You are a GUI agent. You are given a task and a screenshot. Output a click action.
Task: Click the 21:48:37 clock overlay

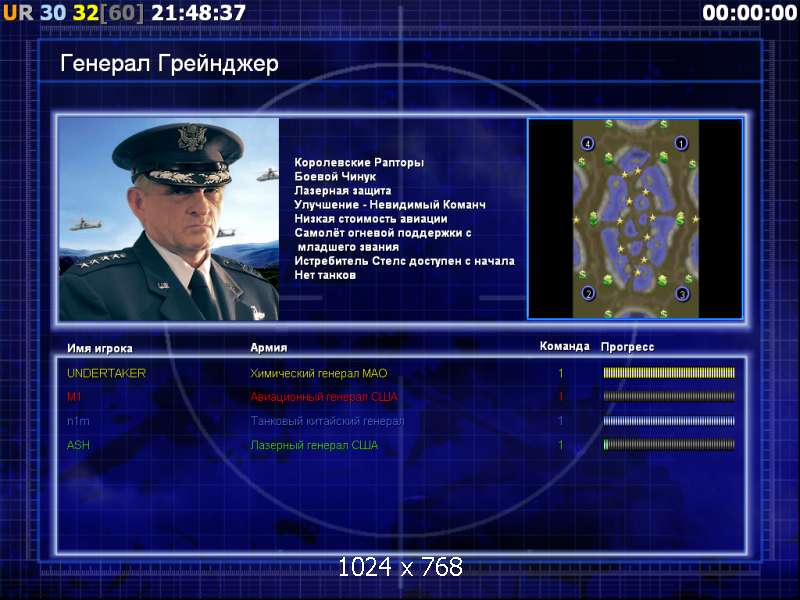[198, 13]
